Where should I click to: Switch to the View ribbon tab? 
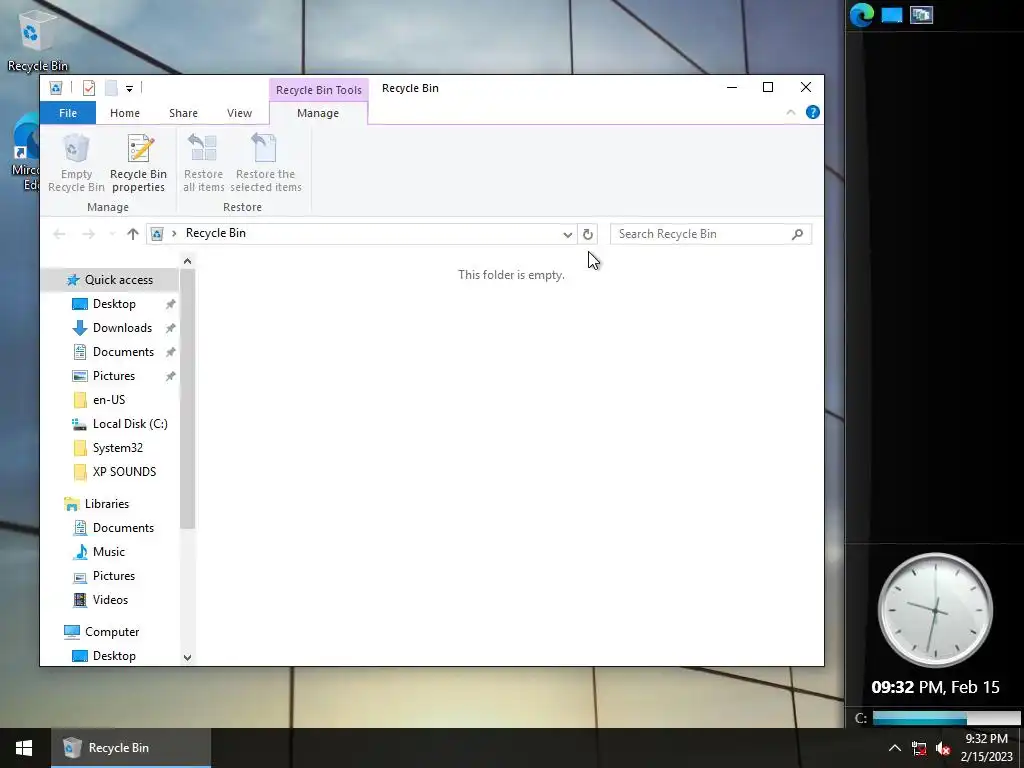pyautogui.click(x=239, y=113)
